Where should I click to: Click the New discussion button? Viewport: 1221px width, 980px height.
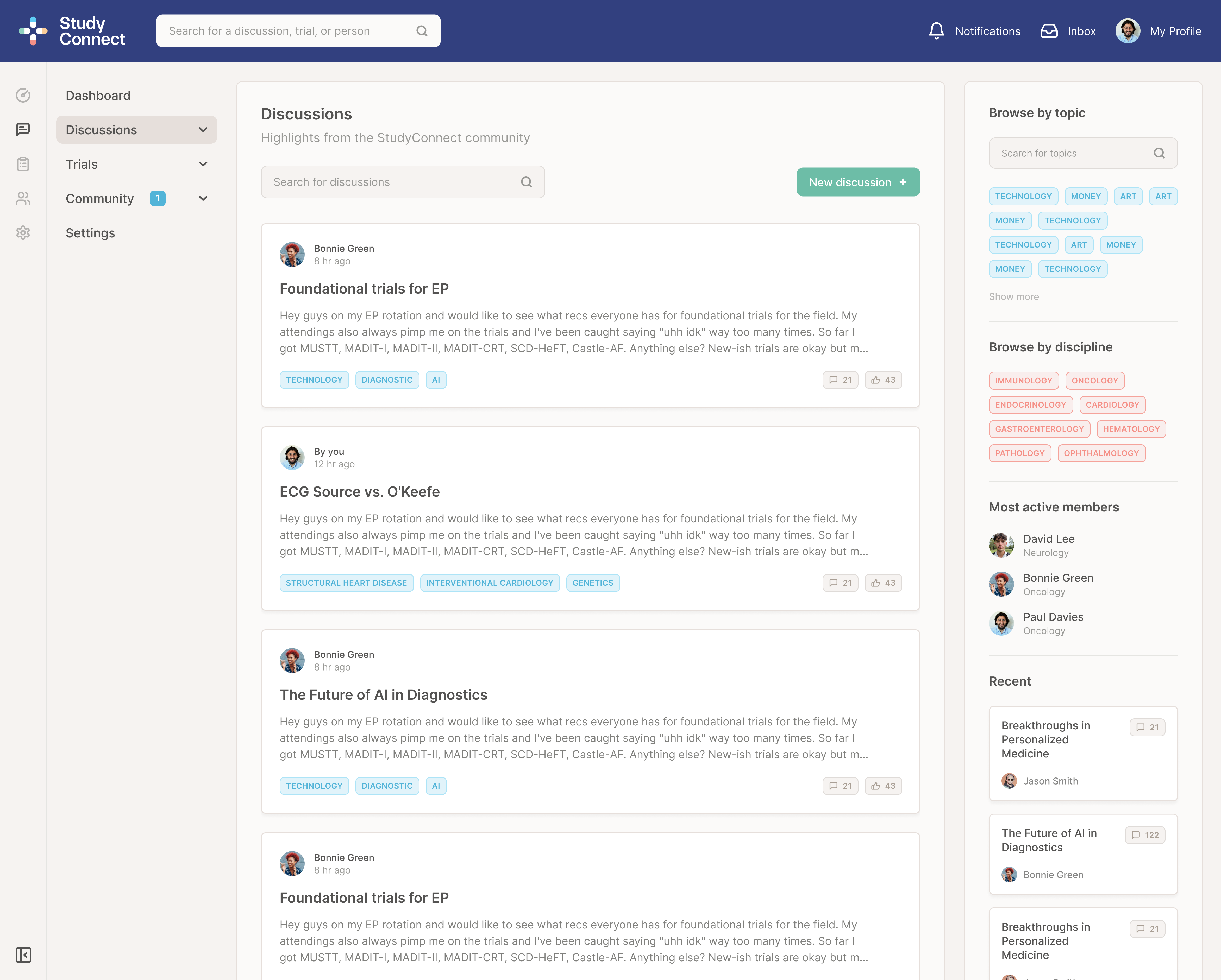[x=857, y=182]
